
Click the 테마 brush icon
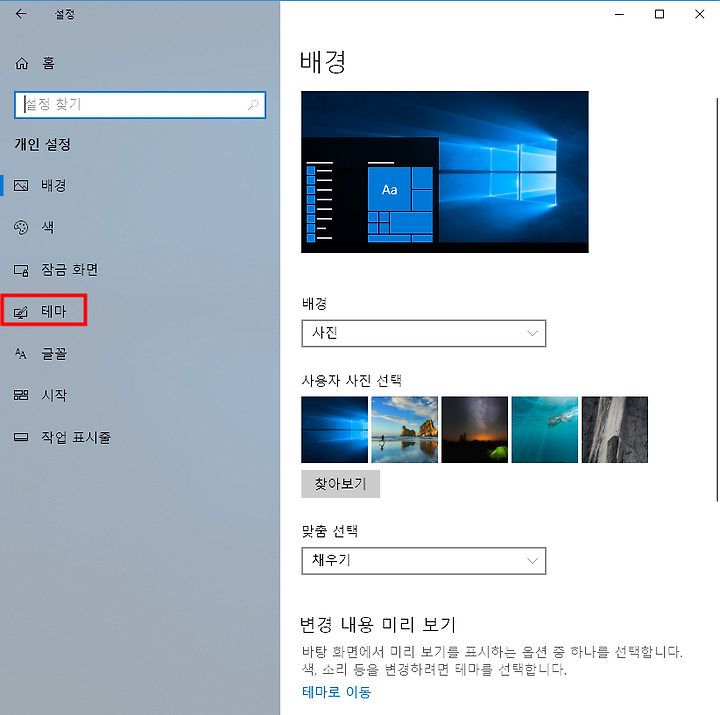pos(21,312)
